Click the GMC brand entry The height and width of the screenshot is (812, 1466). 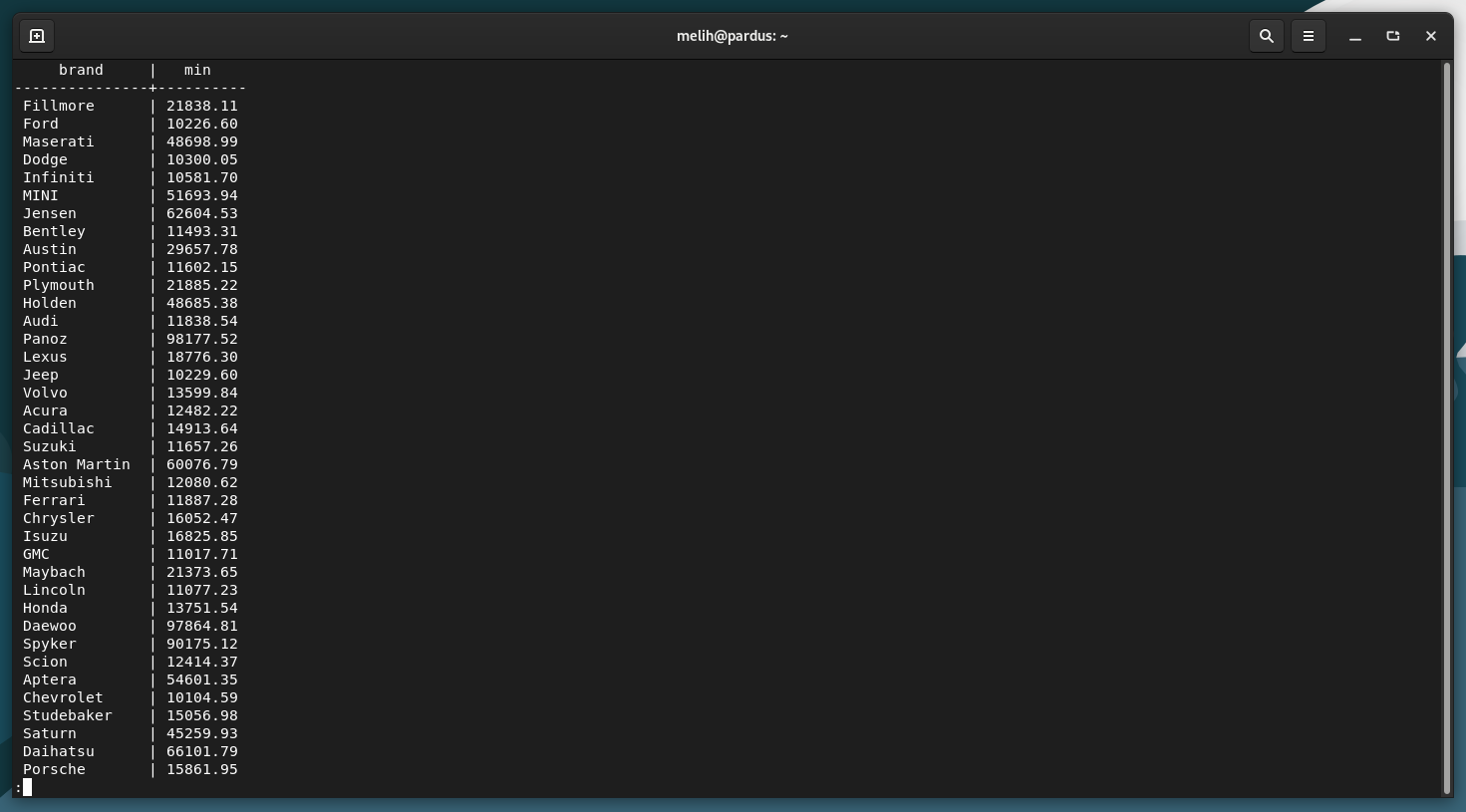tap(36, 554)
